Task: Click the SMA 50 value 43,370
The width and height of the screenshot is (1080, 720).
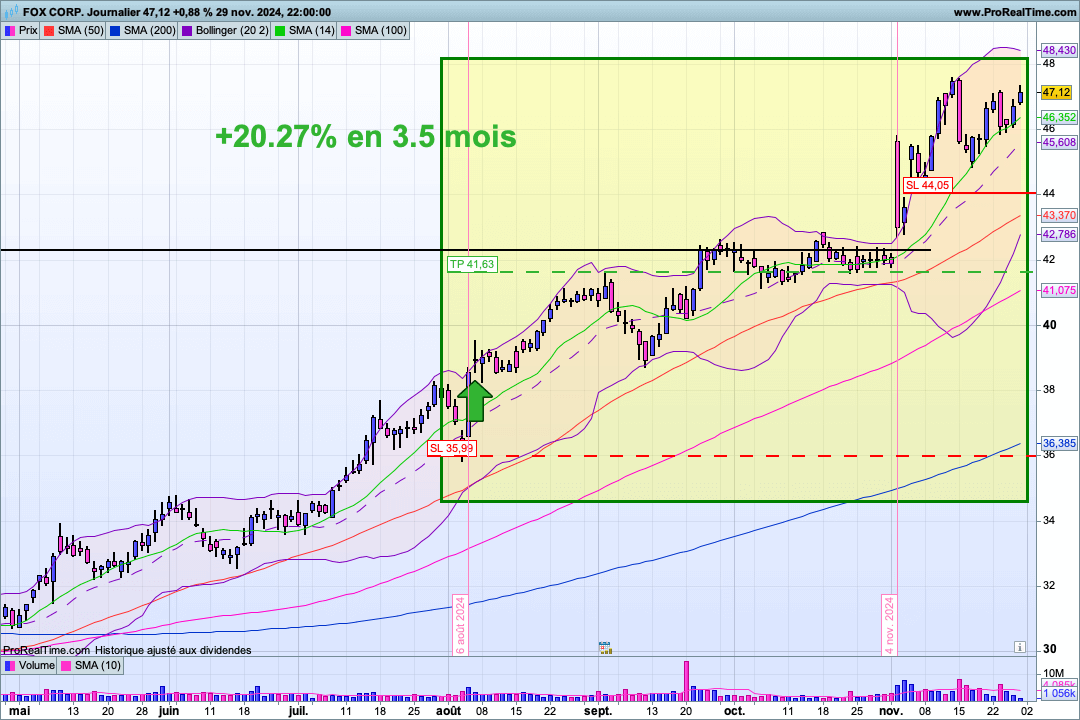Action: click(1059, 215)
